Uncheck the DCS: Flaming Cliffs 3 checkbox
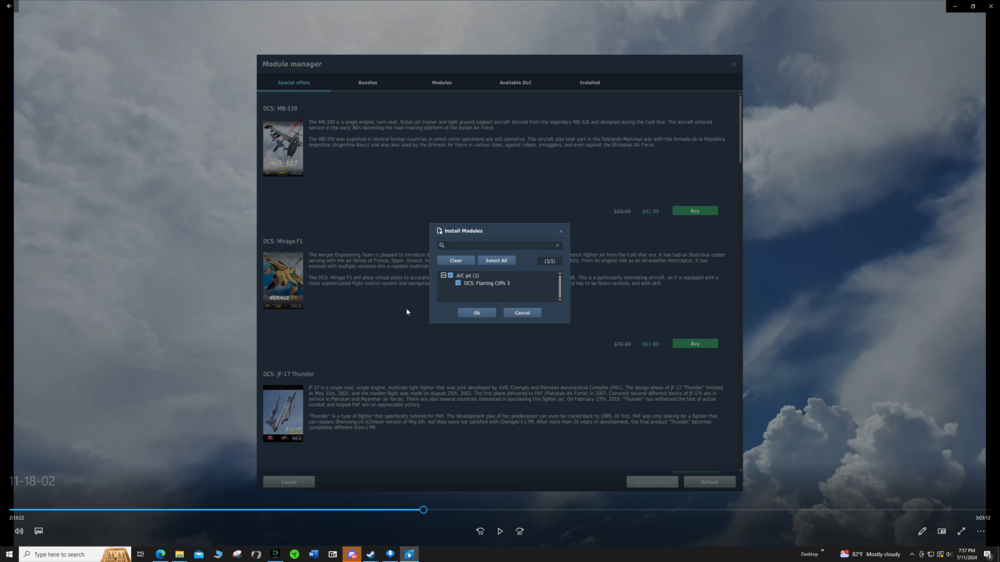This screenshot has width=1000, height=562. point(458,283)
